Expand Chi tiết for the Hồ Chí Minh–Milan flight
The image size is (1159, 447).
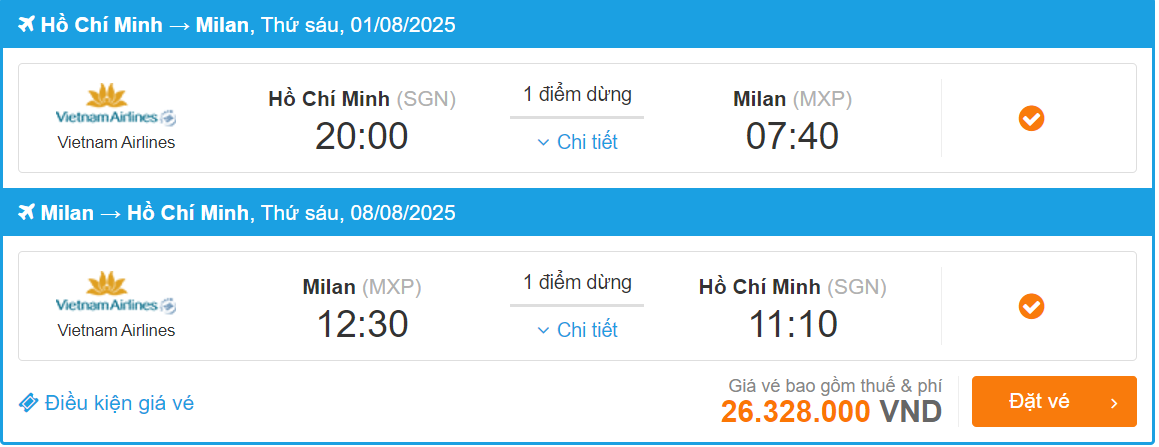coord(577,142)
